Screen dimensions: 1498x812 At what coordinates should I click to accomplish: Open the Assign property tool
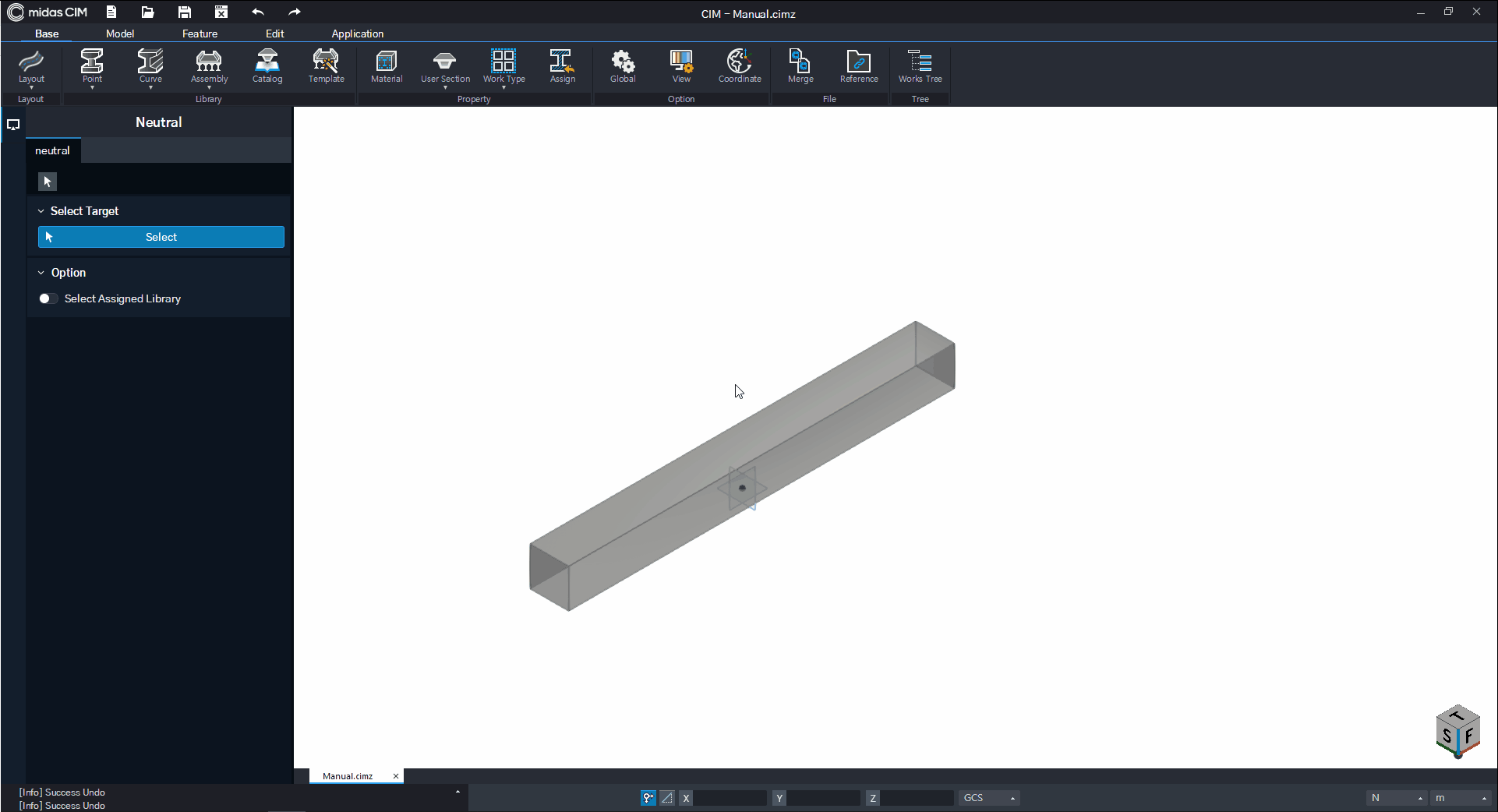pos(562,66)
